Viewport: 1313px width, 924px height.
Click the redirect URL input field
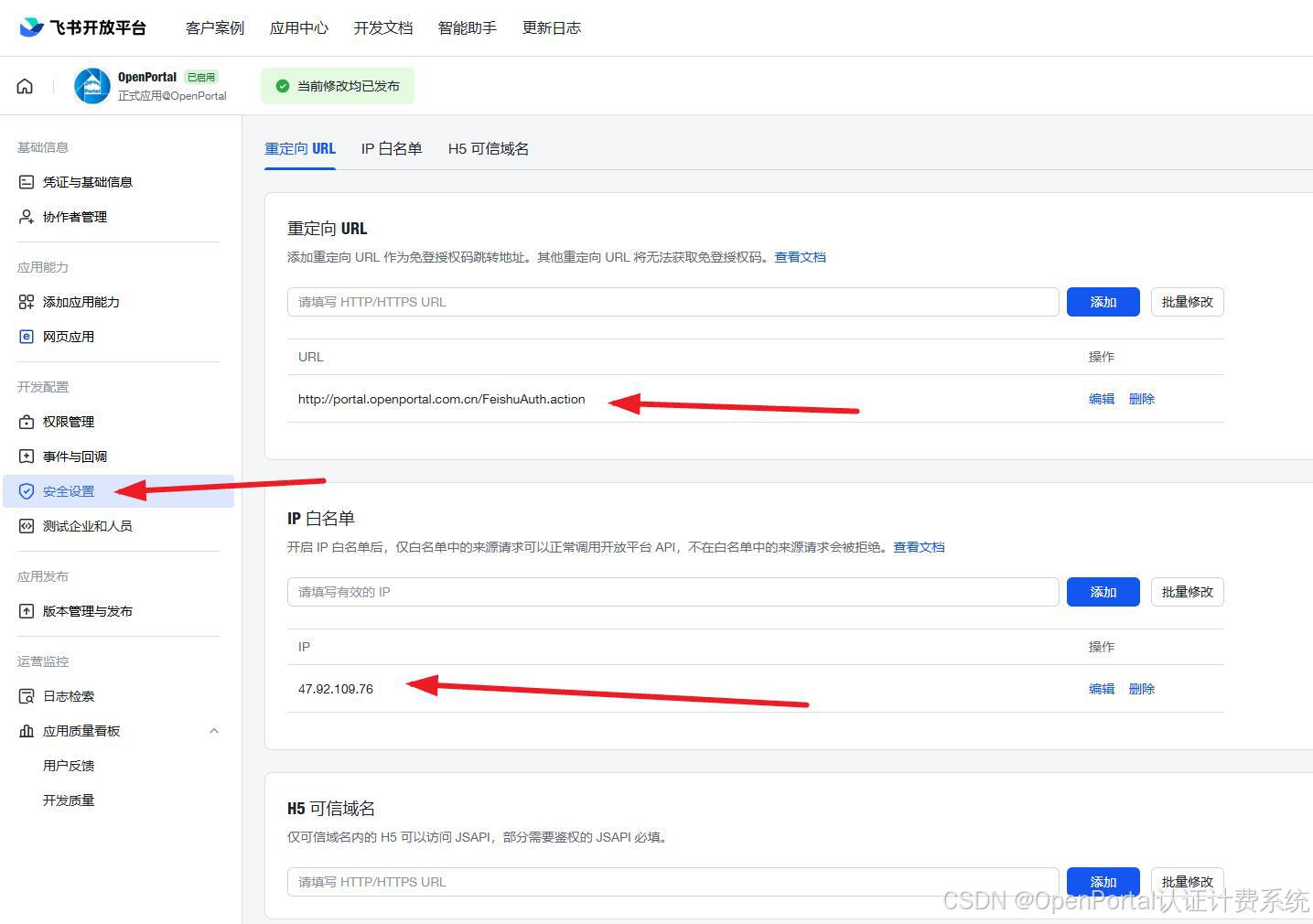[673, 302]
